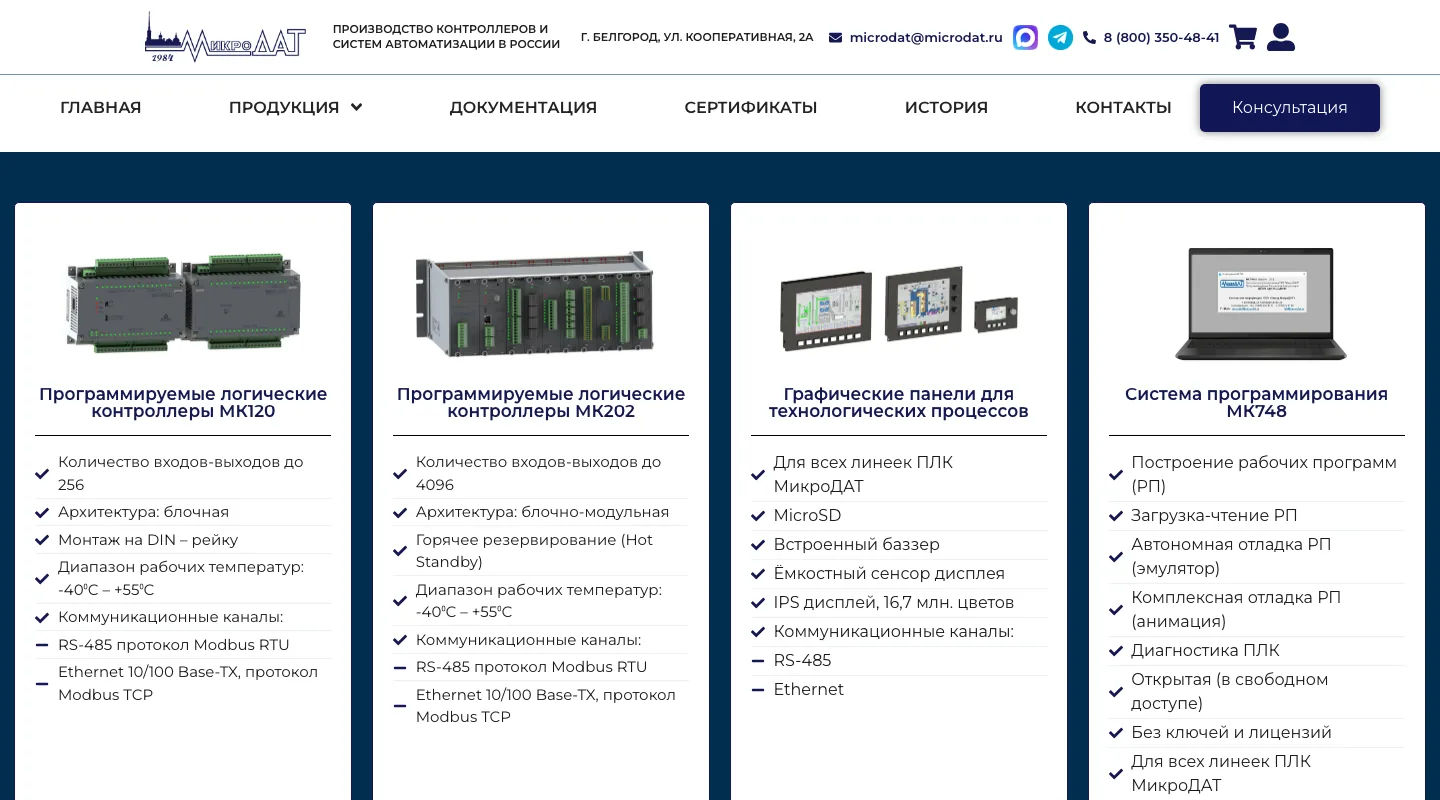1440x800 pixels.
Task: Click the text 'Ёмкостный сенсор дисплея'
Action: tap(889, 574)
